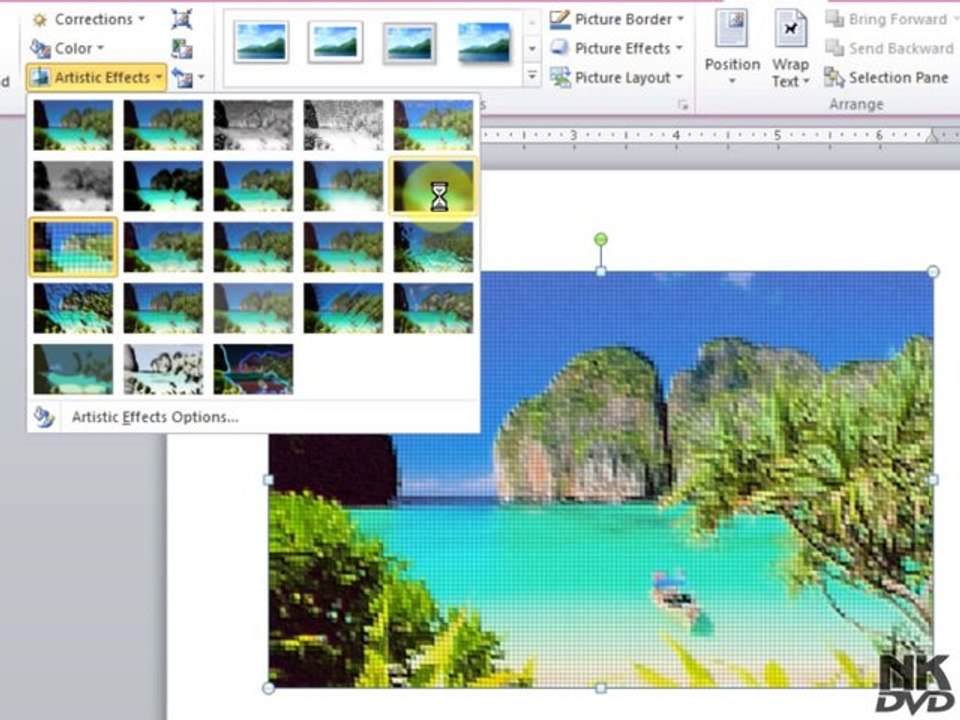This screenshot has width=960, height=720.
Task: Click the top-middle sizing handle of picture
Action: 601,271
